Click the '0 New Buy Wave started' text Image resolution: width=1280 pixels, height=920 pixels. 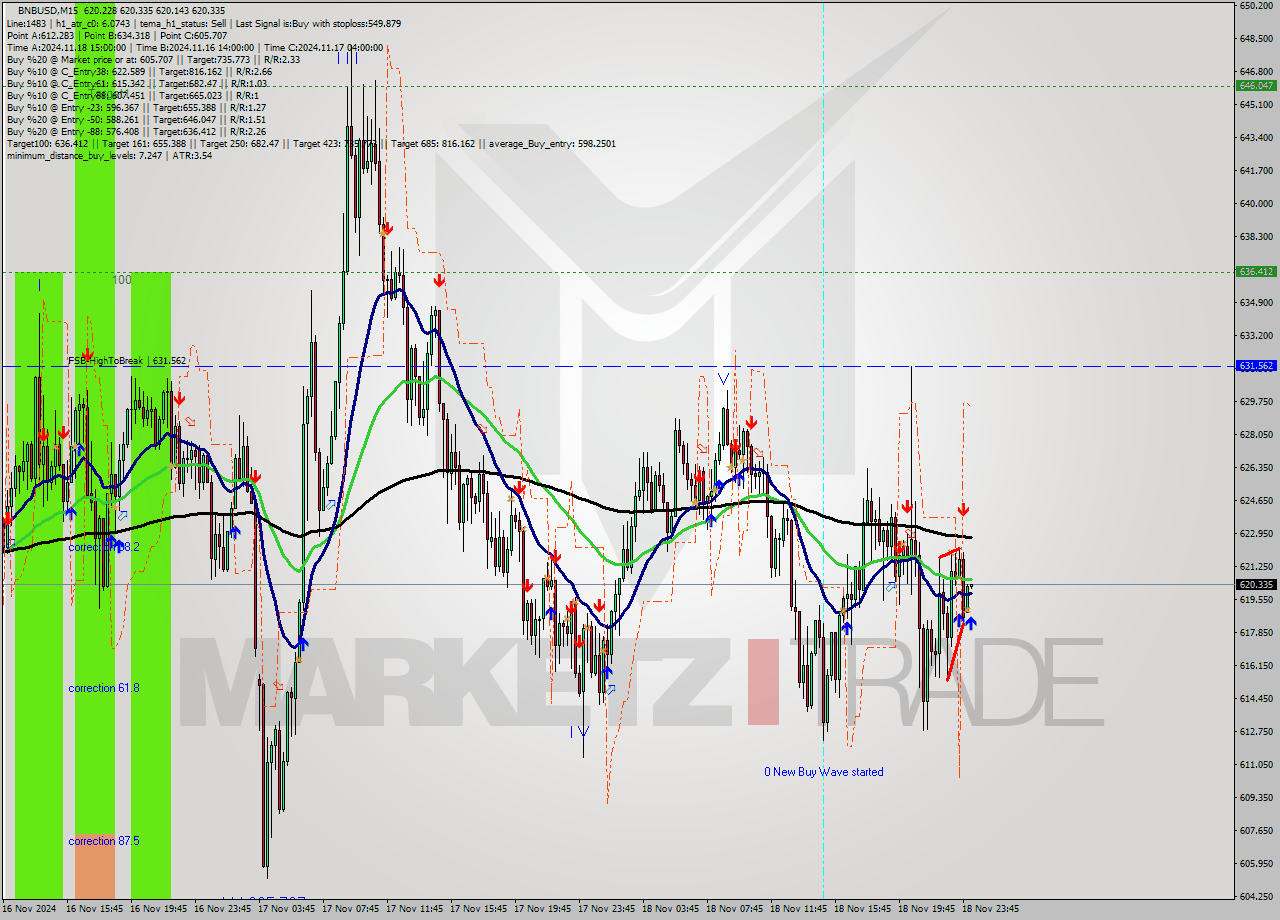[824, 772]
